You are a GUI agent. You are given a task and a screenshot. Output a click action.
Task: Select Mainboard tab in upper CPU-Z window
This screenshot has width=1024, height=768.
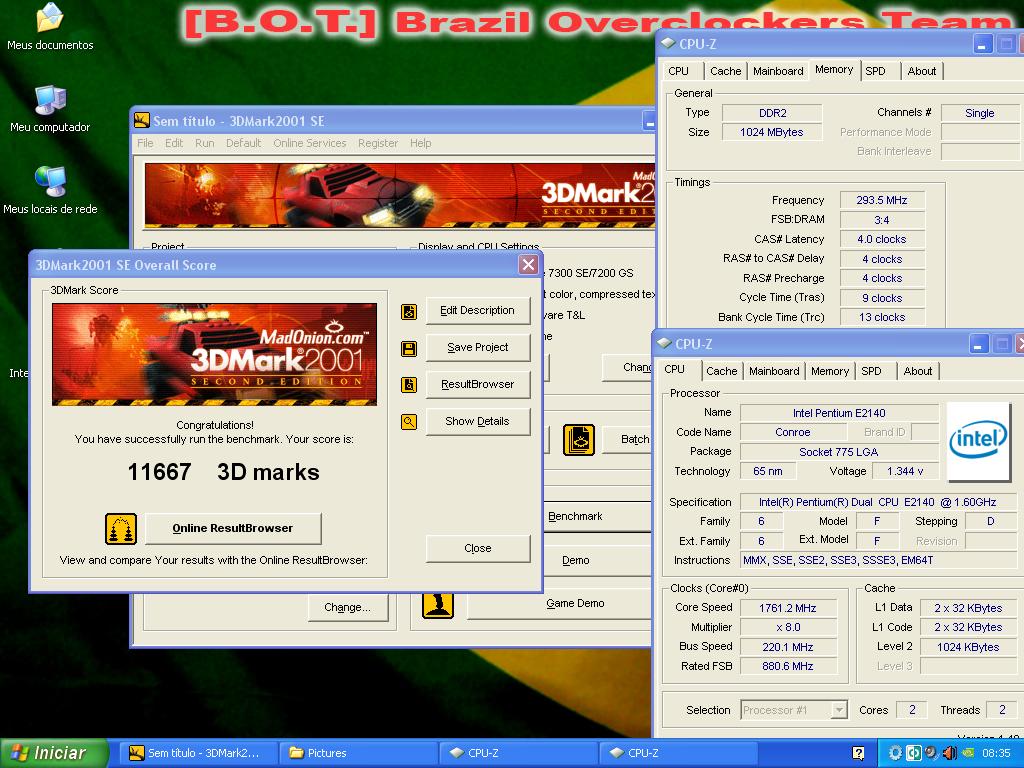pos(778,71)
